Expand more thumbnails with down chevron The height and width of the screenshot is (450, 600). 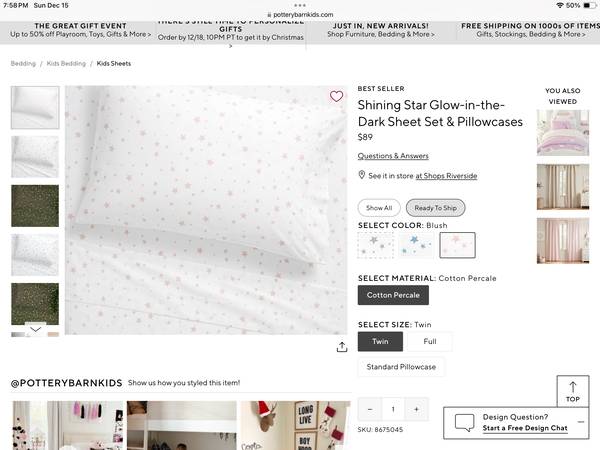36,329
